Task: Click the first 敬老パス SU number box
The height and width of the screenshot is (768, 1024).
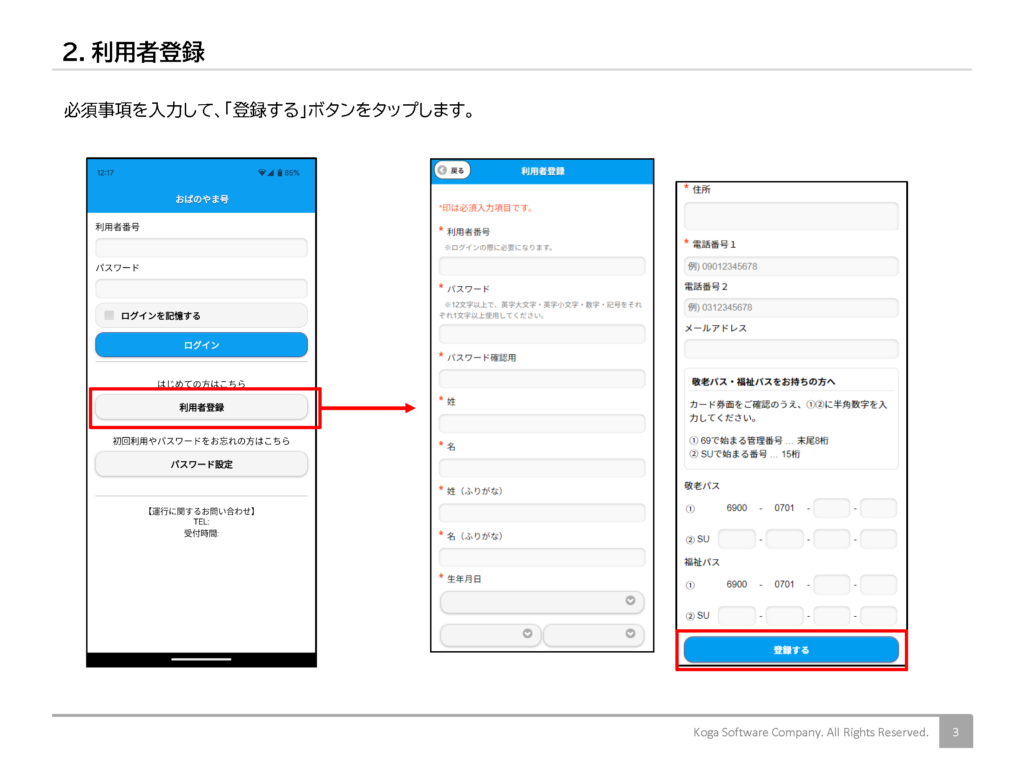Action: [737, 539]
